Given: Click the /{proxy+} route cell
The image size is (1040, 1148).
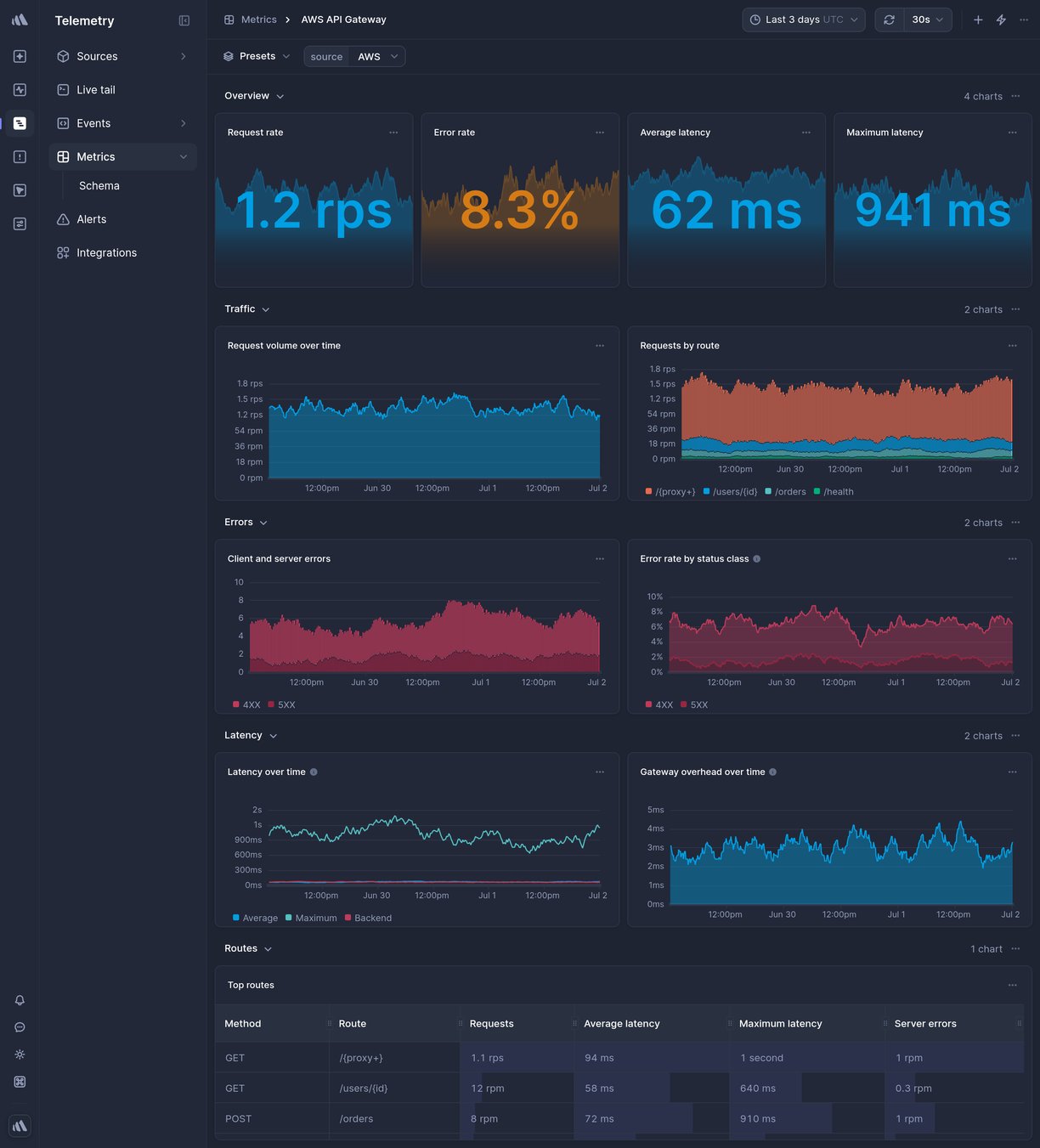Looking at the screenshot, I should point(394,1058).
